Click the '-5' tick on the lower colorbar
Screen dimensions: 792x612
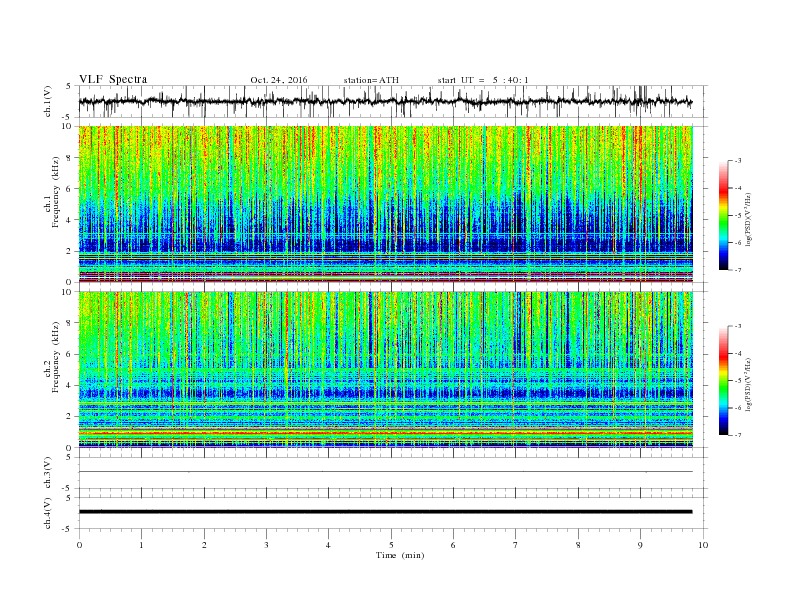[737, 381]
